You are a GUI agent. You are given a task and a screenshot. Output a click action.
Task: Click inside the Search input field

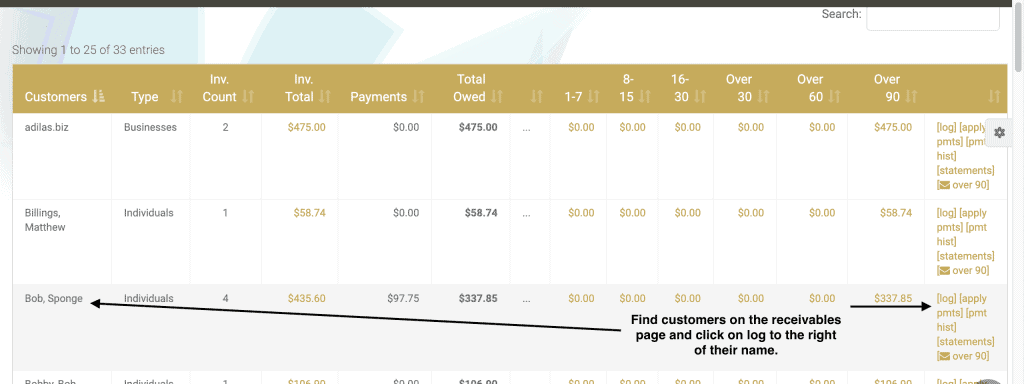tap(933, 16)
